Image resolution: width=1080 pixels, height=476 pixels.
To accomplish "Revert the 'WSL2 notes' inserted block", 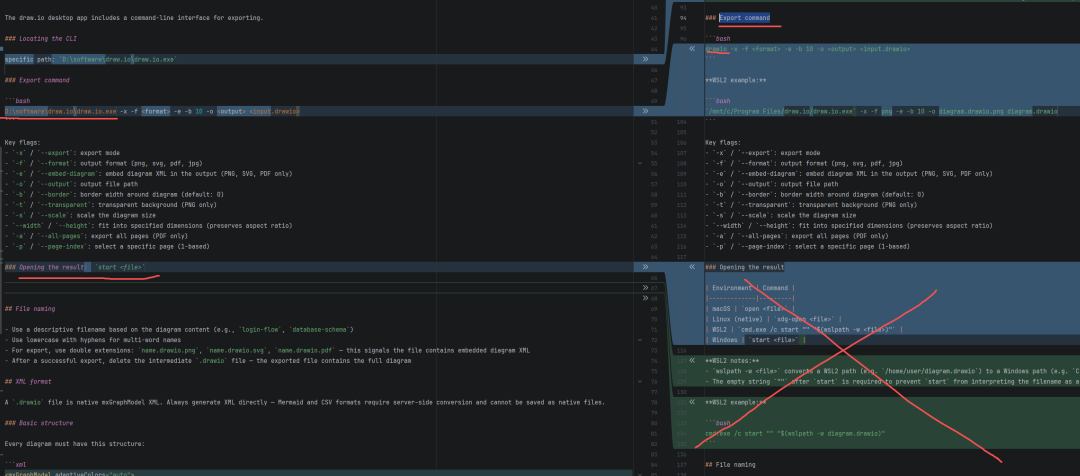I will click(690, 360).
